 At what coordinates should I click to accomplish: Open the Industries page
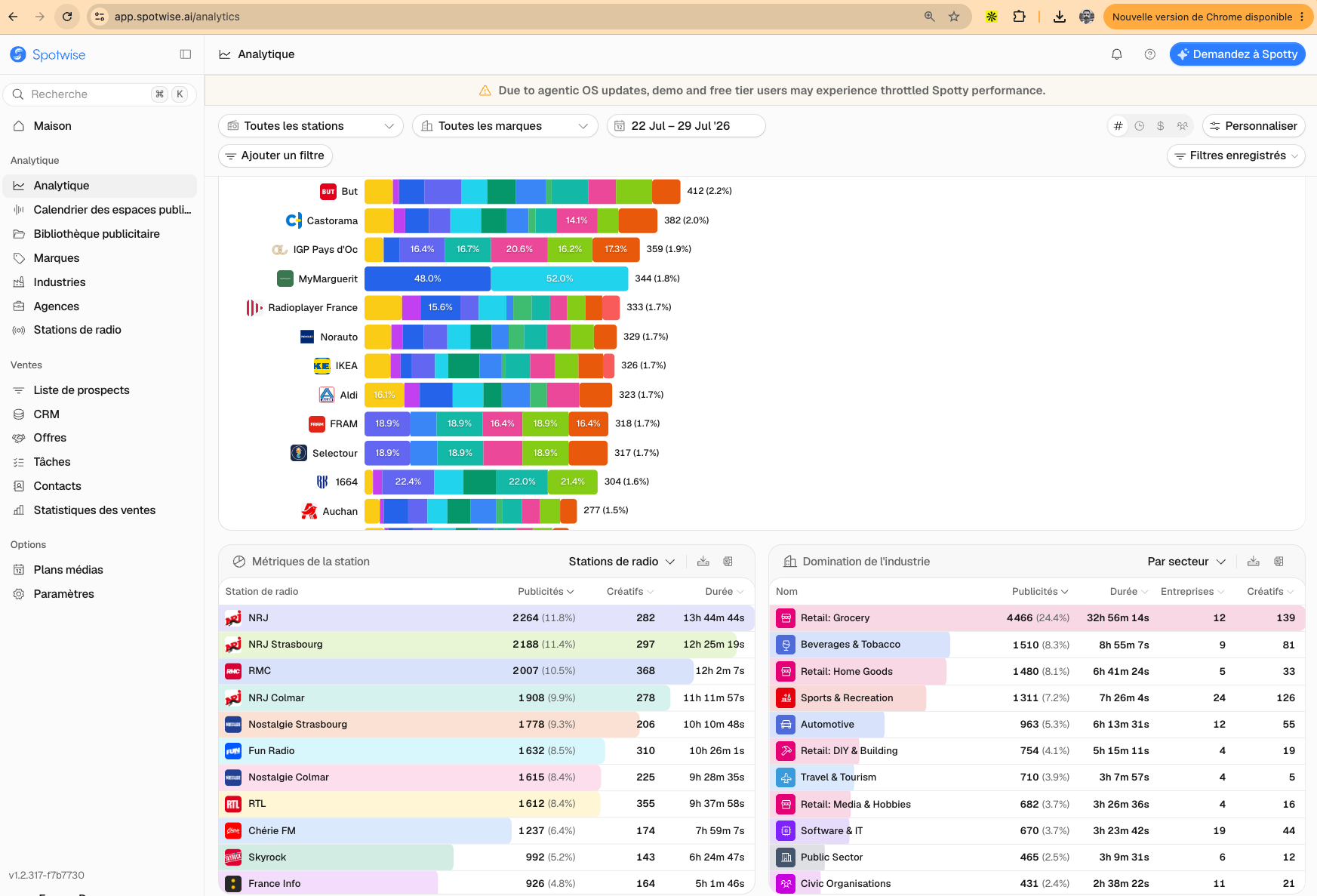pyautogui.click(x=100, y=282)
